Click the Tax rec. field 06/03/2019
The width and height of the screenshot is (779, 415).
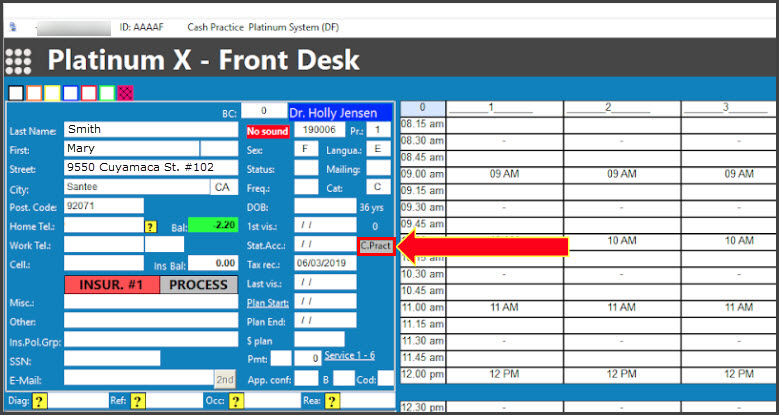coord(325,263)
